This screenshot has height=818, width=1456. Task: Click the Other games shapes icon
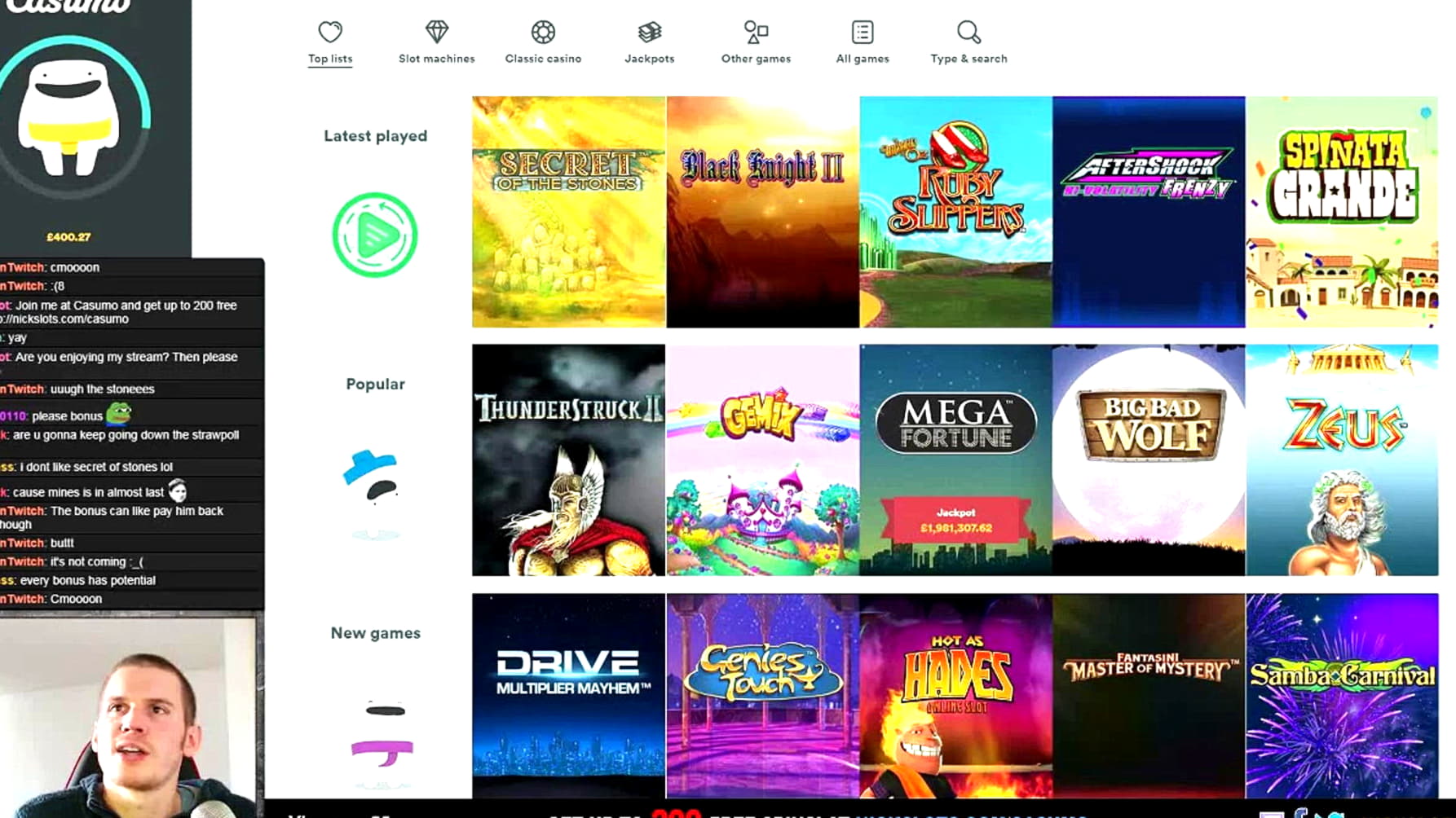(756, 32)
